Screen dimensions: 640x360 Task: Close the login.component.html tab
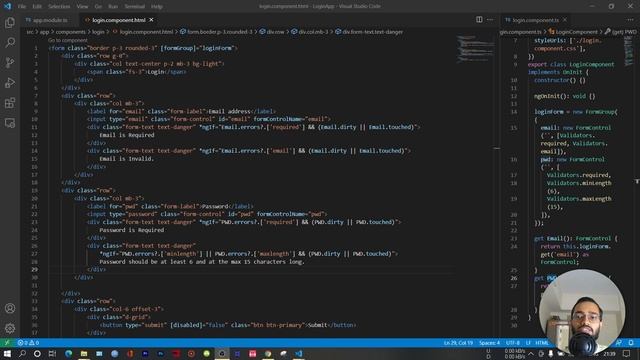(x=151, y=20)
